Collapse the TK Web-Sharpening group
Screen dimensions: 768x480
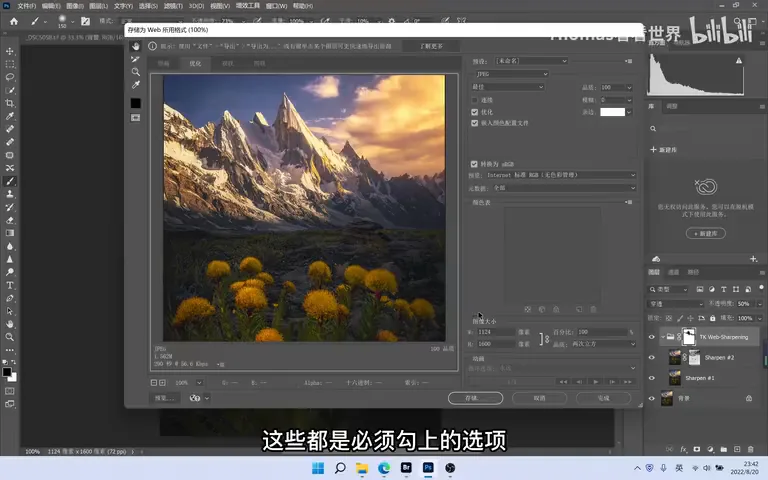click(663, 337)
